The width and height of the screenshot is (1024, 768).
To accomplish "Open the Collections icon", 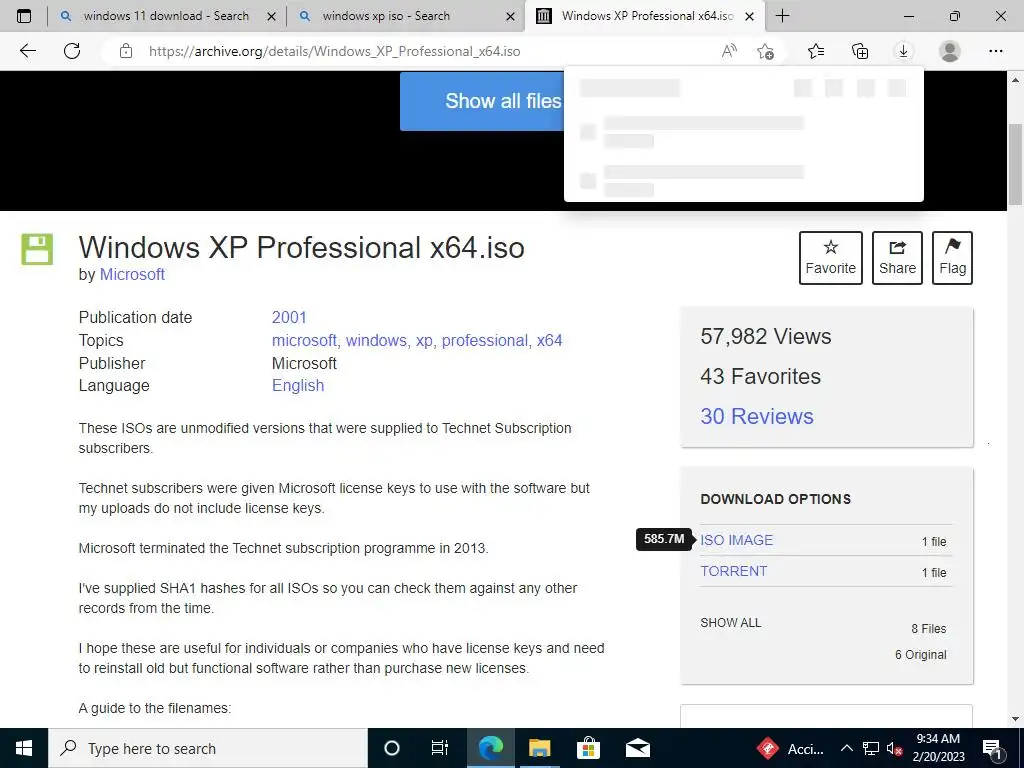I will pyautogui.click(x=860, y=51).
